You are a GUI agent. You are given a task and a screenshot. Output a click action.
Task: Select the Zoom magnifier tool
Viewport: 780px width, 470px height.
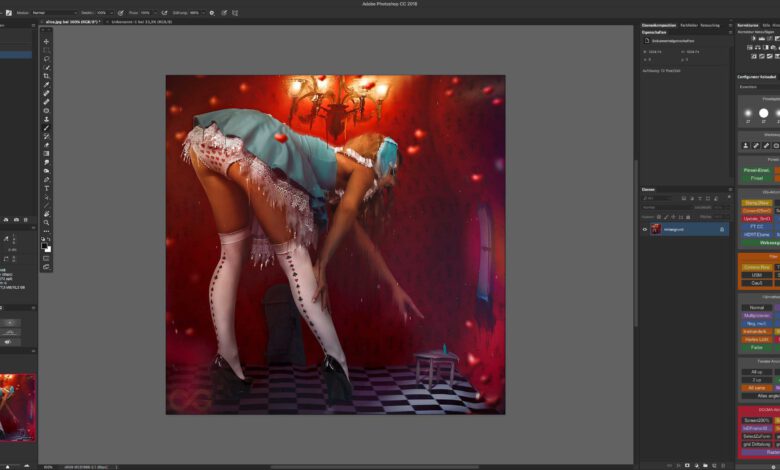46,223
